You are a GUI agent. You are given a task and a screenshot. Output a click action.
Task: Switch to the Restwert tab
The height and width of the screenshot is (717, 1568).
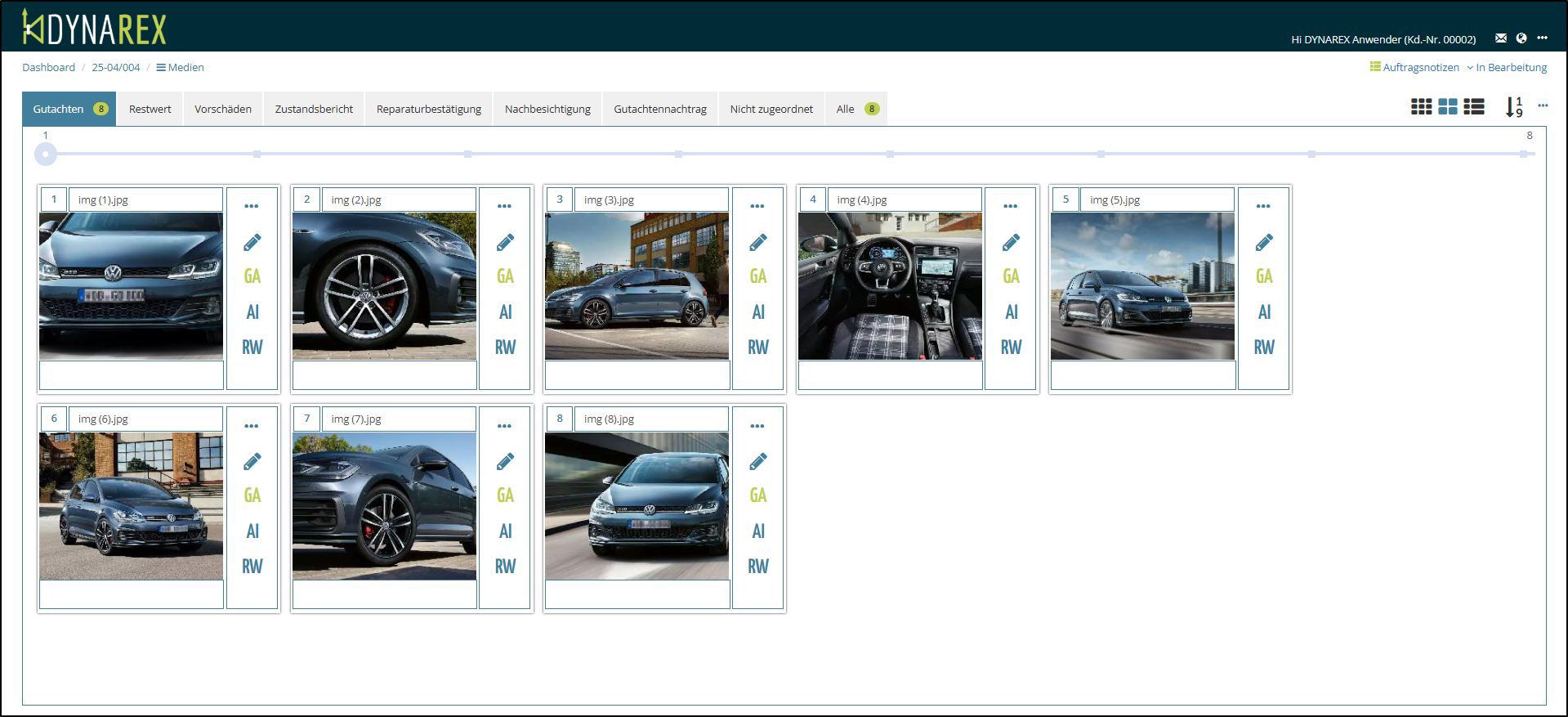(150, 109)
